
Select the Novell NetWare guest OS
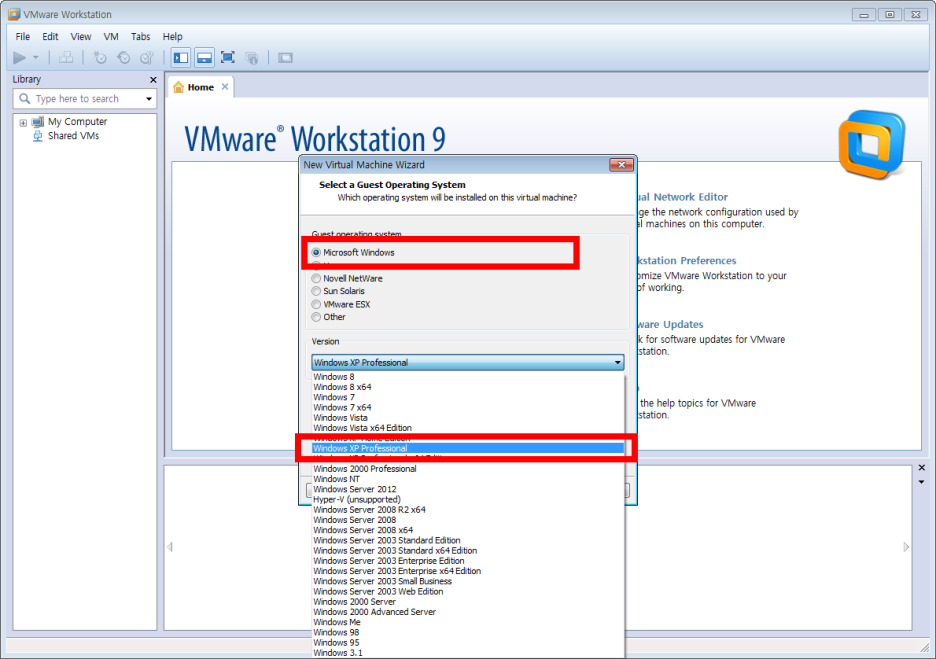(318, 277)
